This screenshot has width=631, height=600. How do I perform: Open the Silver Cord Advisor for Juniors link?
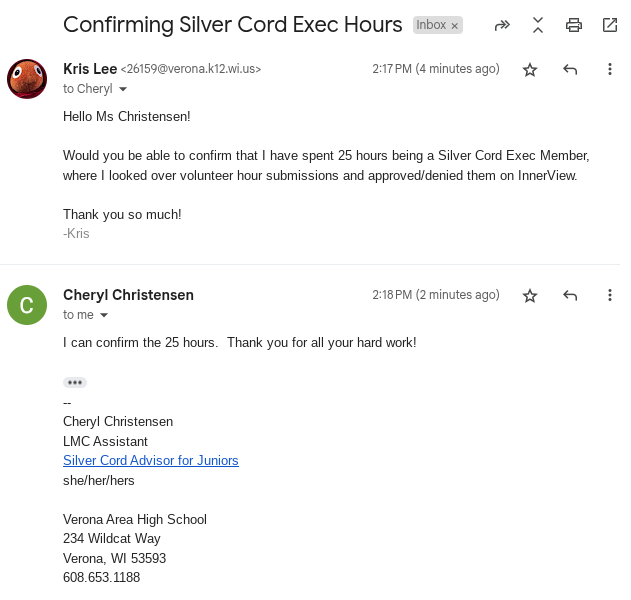151,460
